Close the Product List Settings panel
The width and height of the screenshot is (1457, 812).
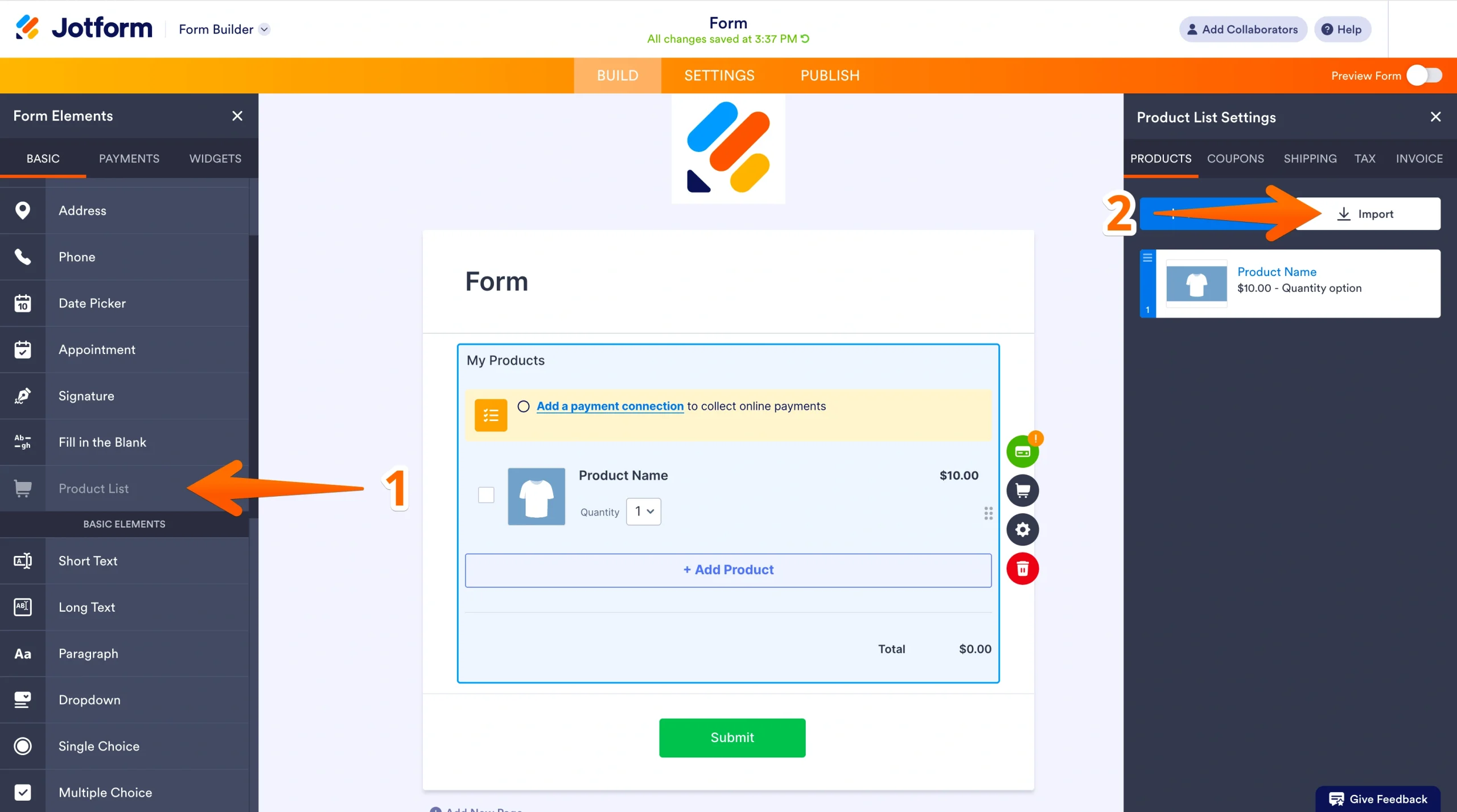1436,117
